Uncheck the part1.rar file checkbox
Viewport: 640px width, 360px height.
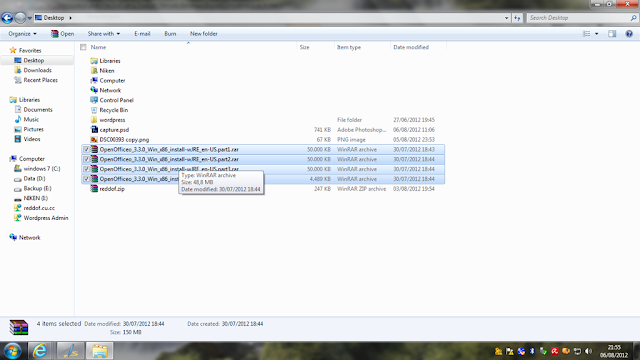coord(86,149)
